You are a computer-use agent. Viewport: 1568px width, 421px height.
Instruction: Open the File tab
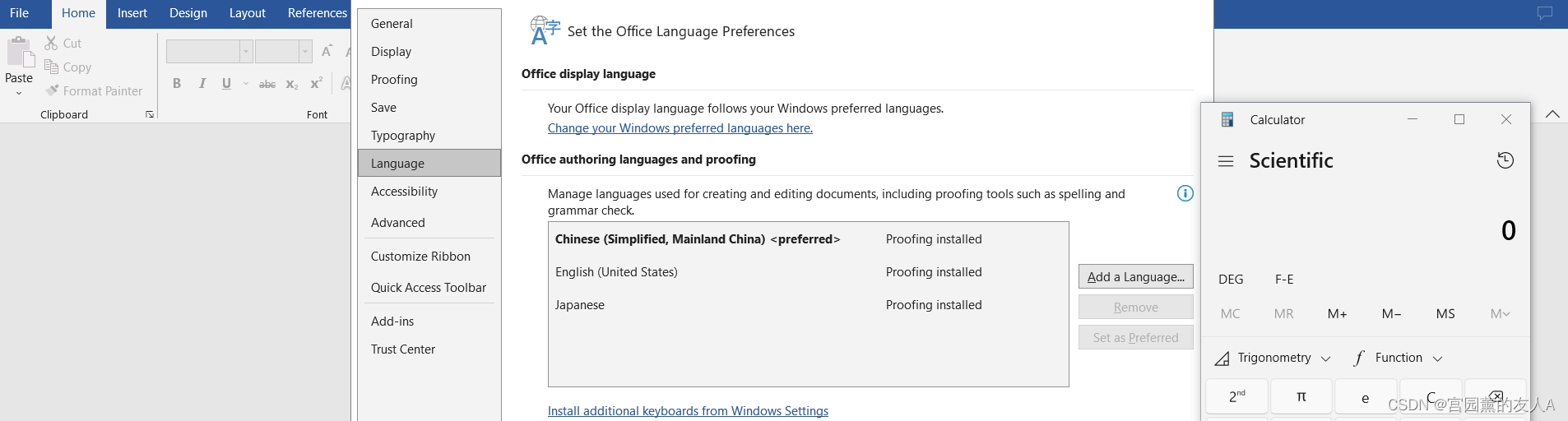tap(20, 13)
